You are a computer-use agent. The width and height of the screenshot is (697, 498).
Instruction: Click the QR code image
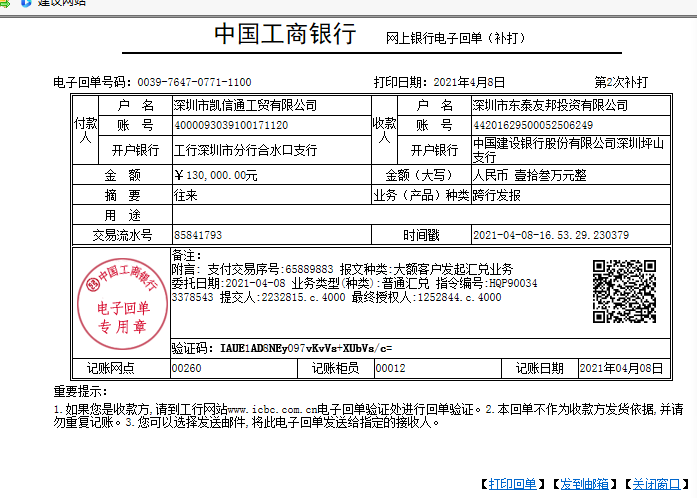click(x=624, y=291)
